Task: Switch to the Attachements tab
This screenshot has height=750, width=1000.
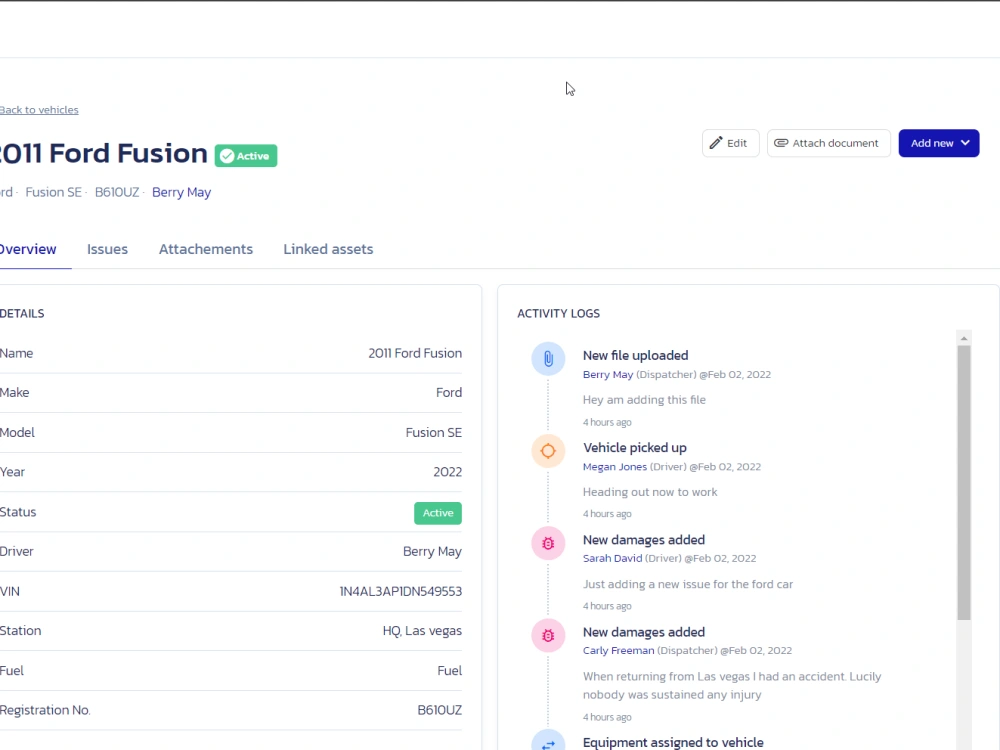Action: point(205,249)
